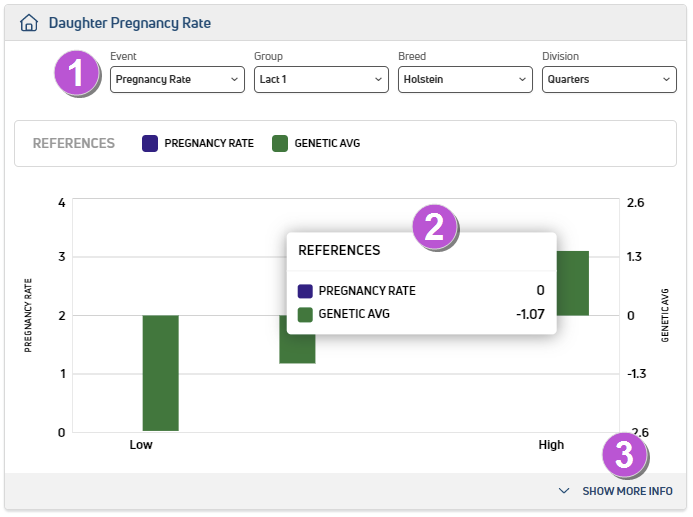Viewport: 693px width, 517px height.
Task: Open the Division dropdown set to Quarters
Action: (x=609, y=79)
